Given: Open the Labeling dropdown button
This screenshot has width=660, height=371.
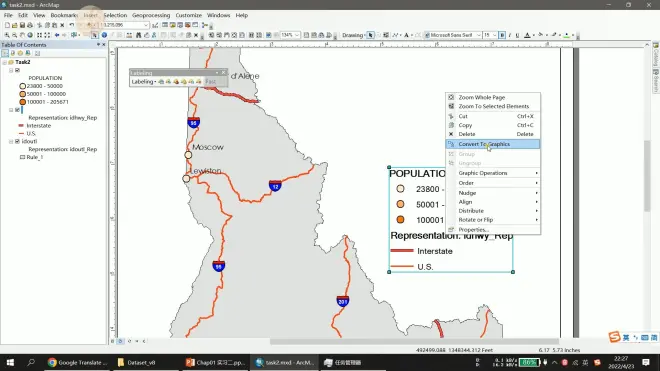Looking at the screenshot, I should [x=144, y=82].
